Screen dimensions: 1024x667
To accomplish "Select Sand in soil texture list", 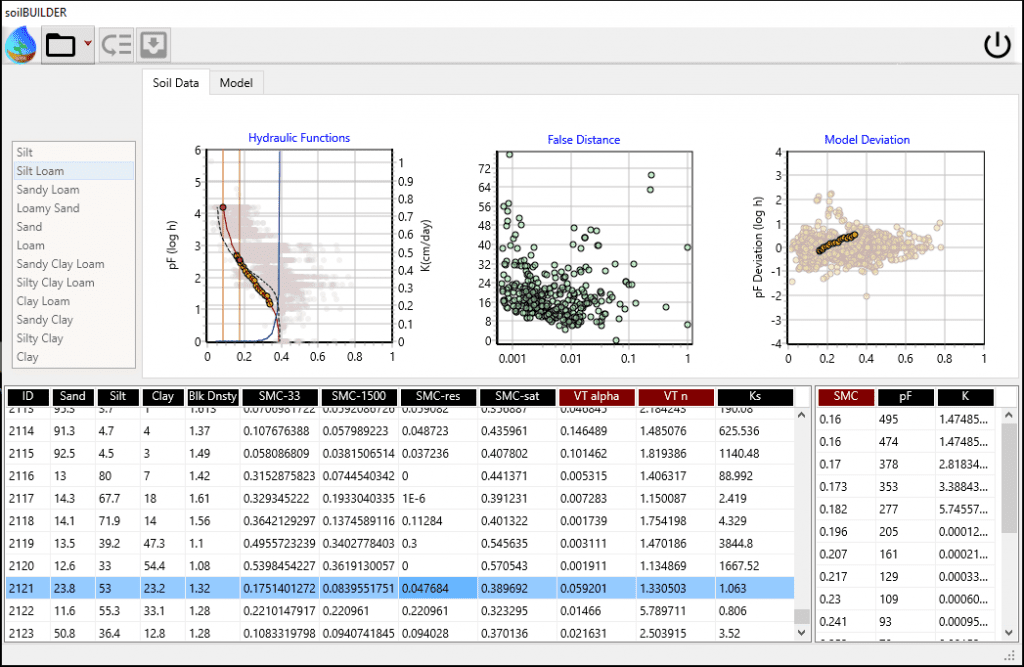I will point(73,227).
